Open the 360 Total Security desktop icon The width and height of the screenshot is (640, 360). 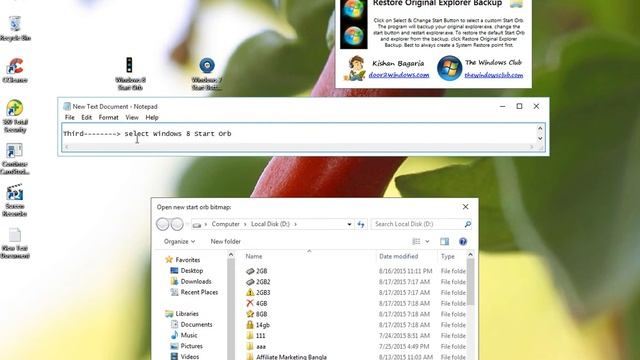click(x=15, y=116)
